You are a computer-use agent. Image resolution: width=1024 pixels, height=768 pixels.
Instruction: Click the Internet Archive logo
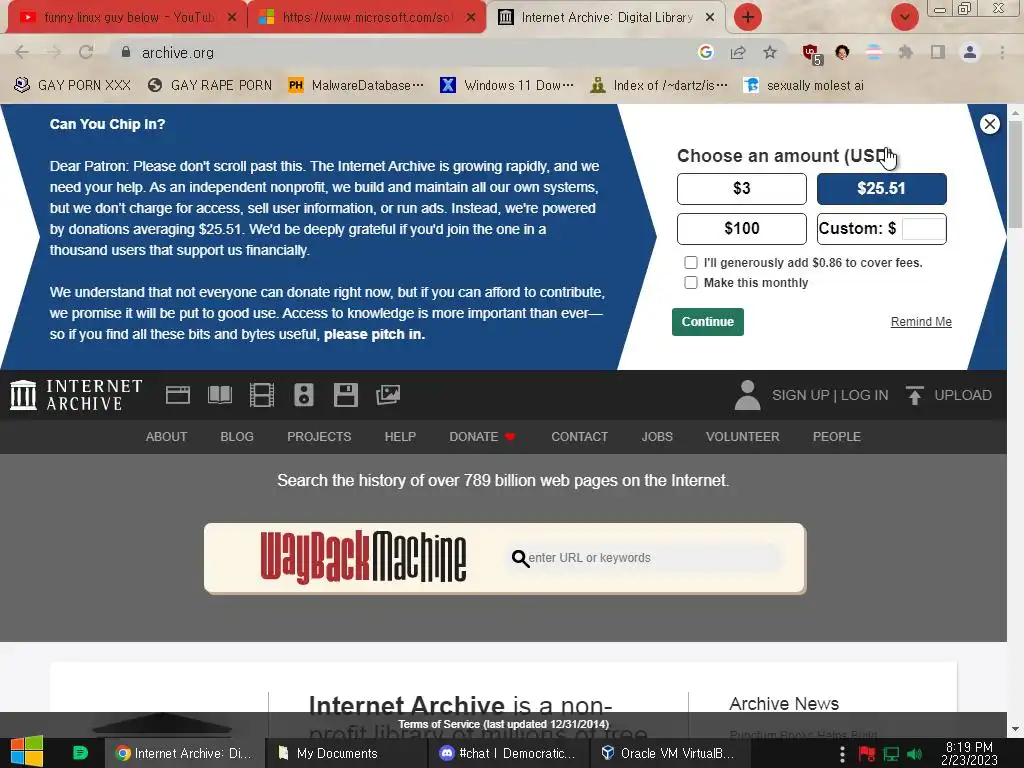(x=76, y=395)
